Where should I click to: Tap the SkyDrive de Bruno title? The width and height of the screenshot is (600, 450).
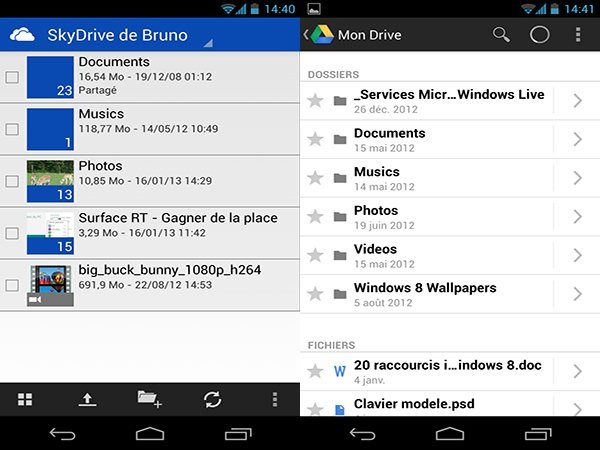117,35
